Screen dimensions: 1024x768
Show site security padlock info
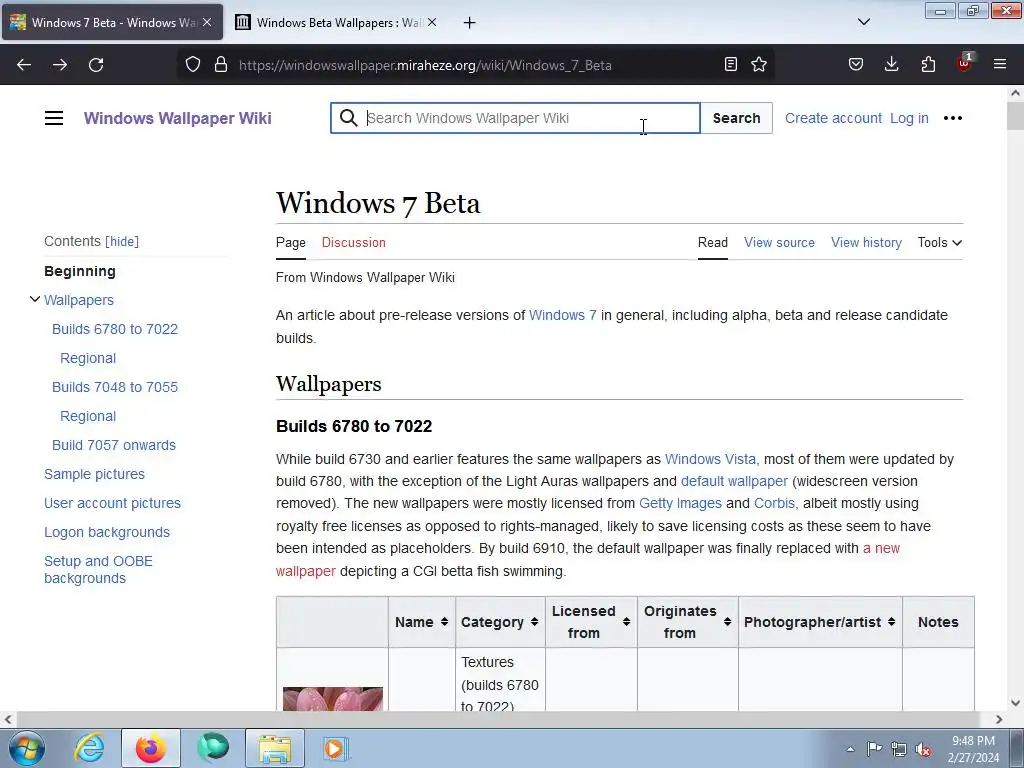pyautogui.click(x=221, y=65)
